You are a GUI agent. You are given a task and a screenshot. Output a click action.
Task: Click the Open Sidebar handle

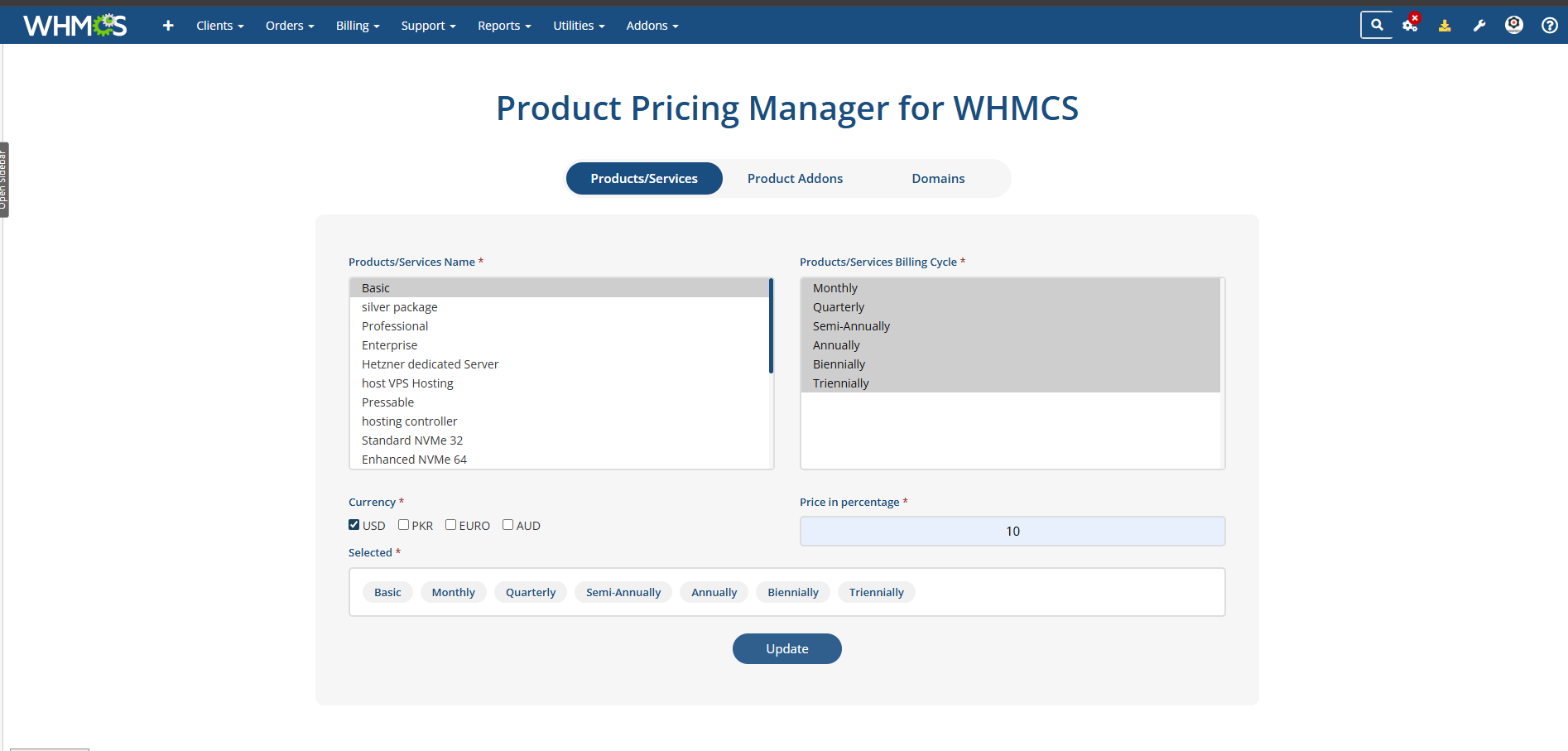pyautogui.click(x=4, y=180)
